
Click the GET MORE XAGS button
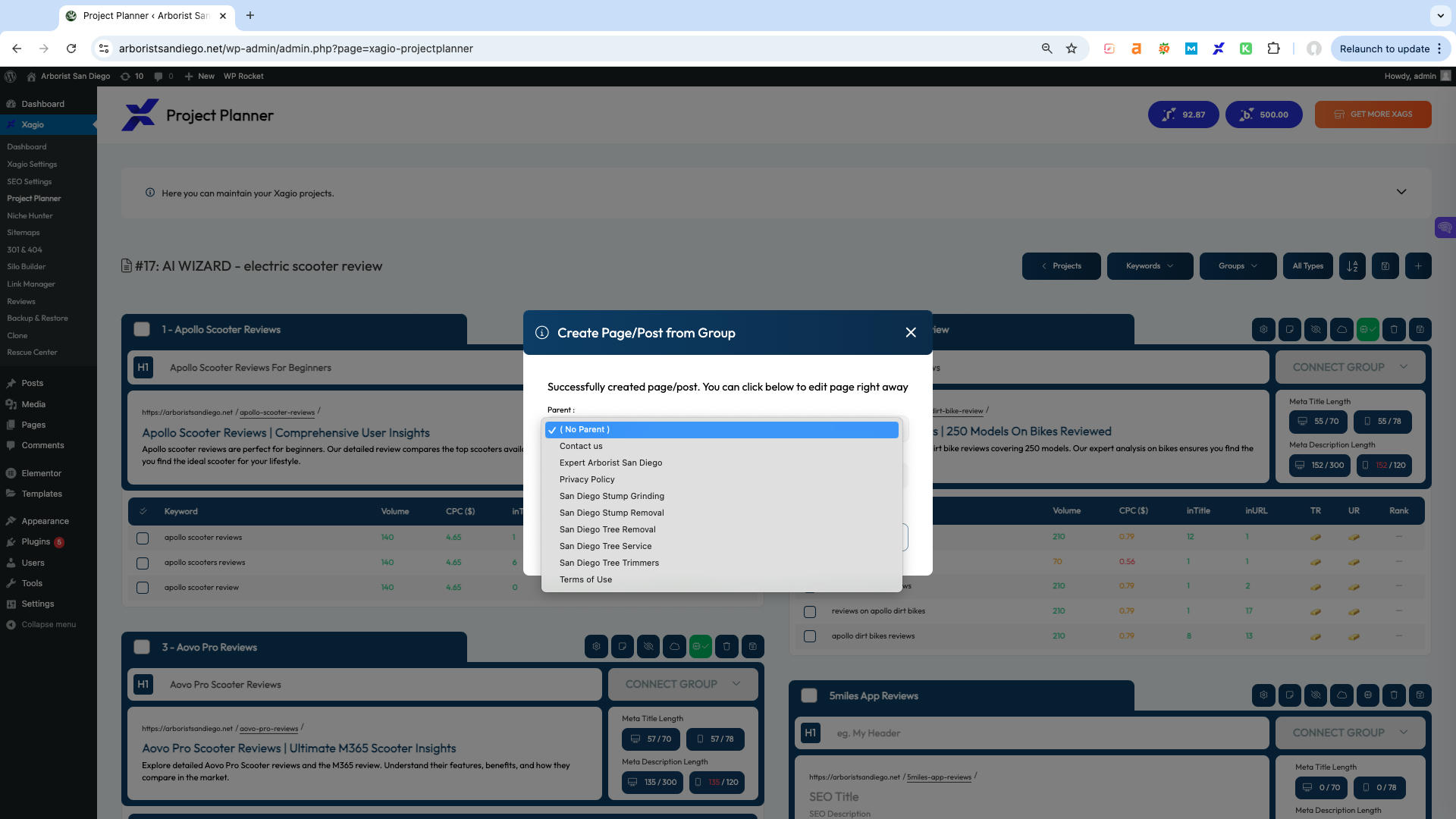tap(1373, 115)
